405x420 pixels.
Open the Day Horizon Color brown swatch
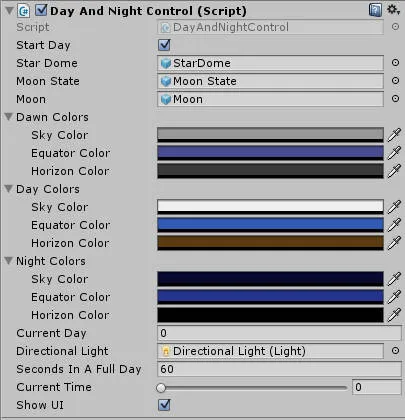pyautogui.click(x=270, y=243)
